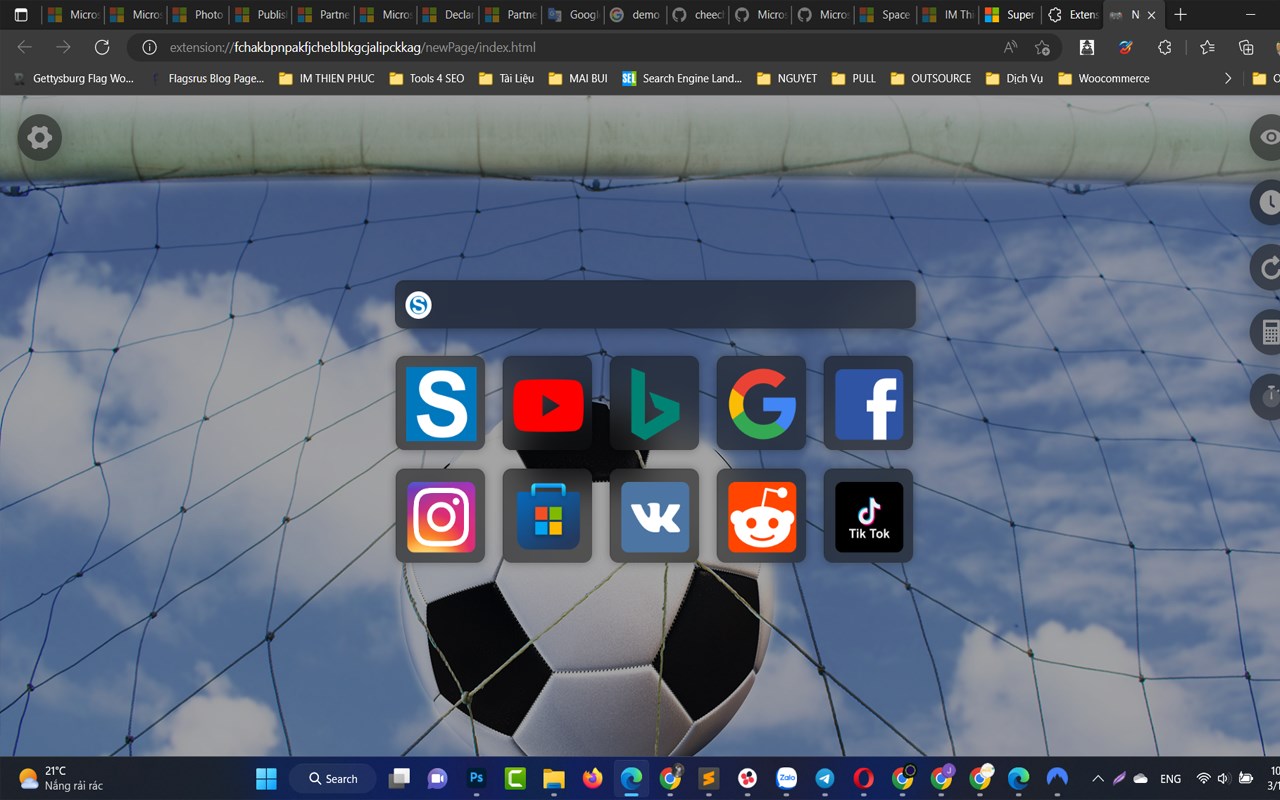This screenshot has height=800, width=1280.
Task: Add this page to favorites star
Action: [1042, 47]
